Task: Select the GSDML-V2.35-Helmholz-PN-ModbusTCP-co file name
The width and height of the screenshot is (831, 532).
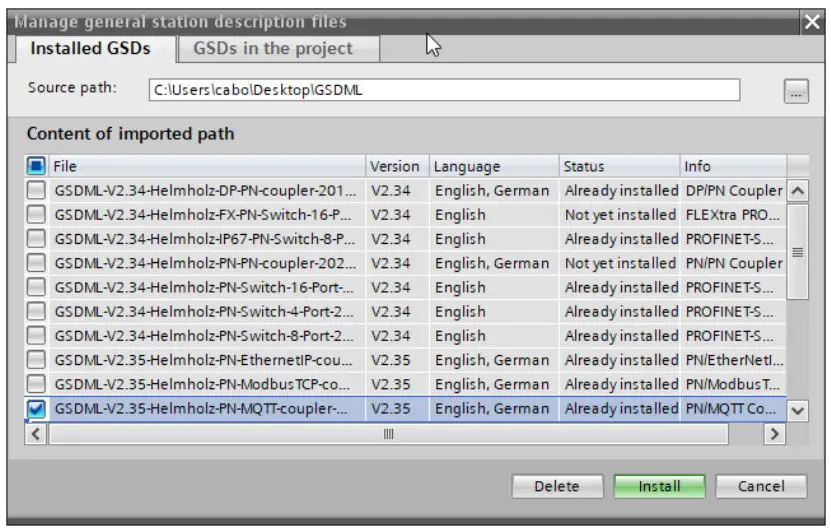Action: (202, 384)
